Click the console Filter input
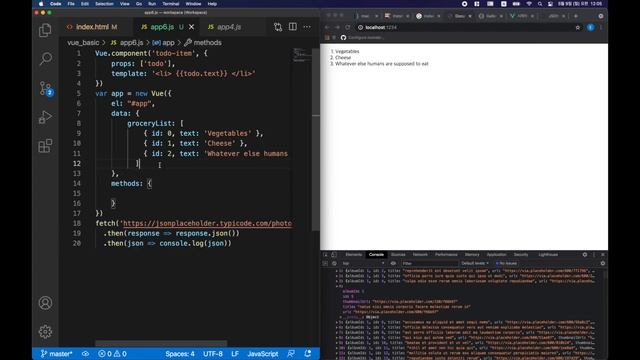 click(429, 263)
